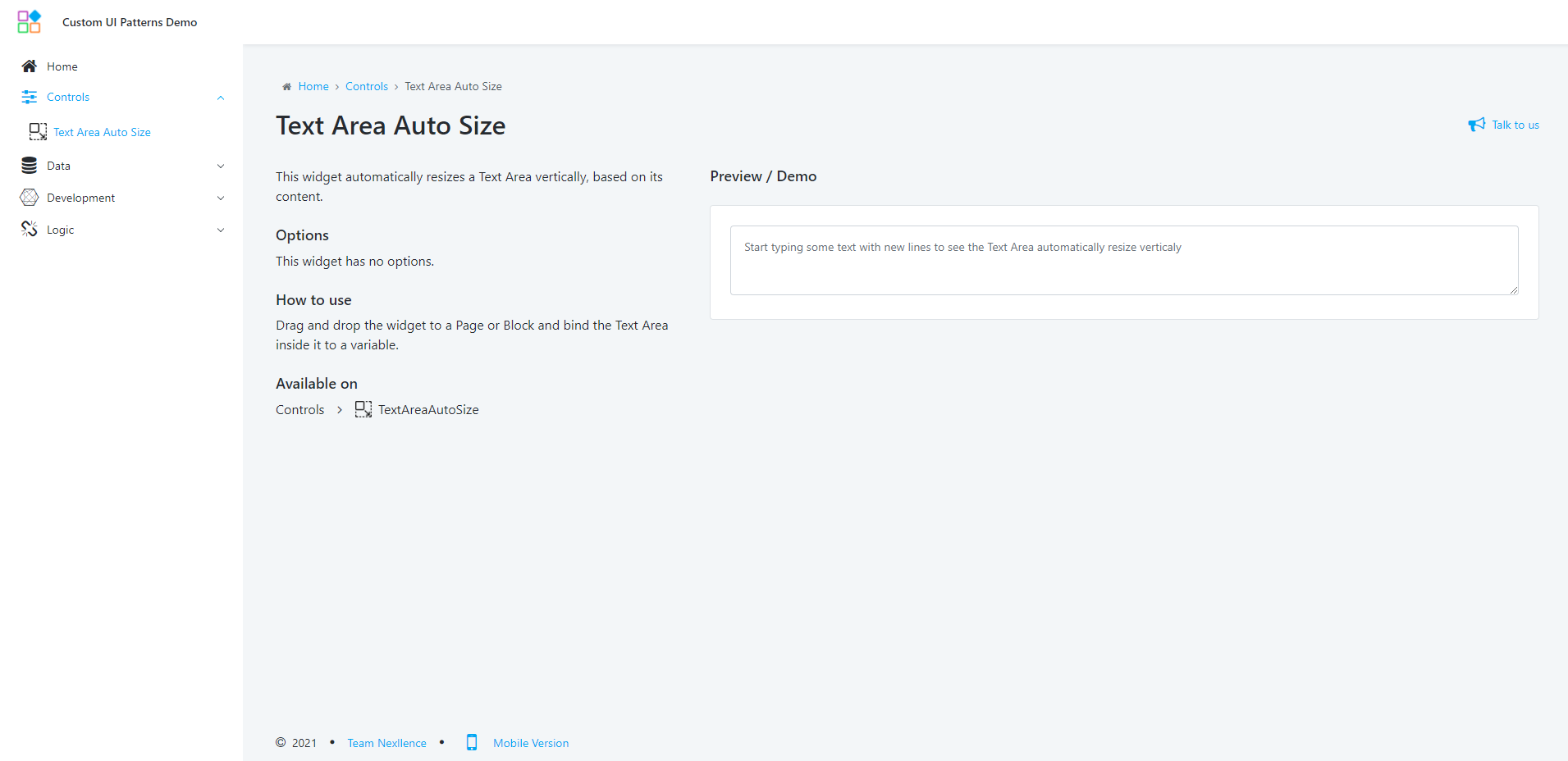This screenshot has width=1568, height=761.
Task: Expand the Logic section
Action: [220, 230]
